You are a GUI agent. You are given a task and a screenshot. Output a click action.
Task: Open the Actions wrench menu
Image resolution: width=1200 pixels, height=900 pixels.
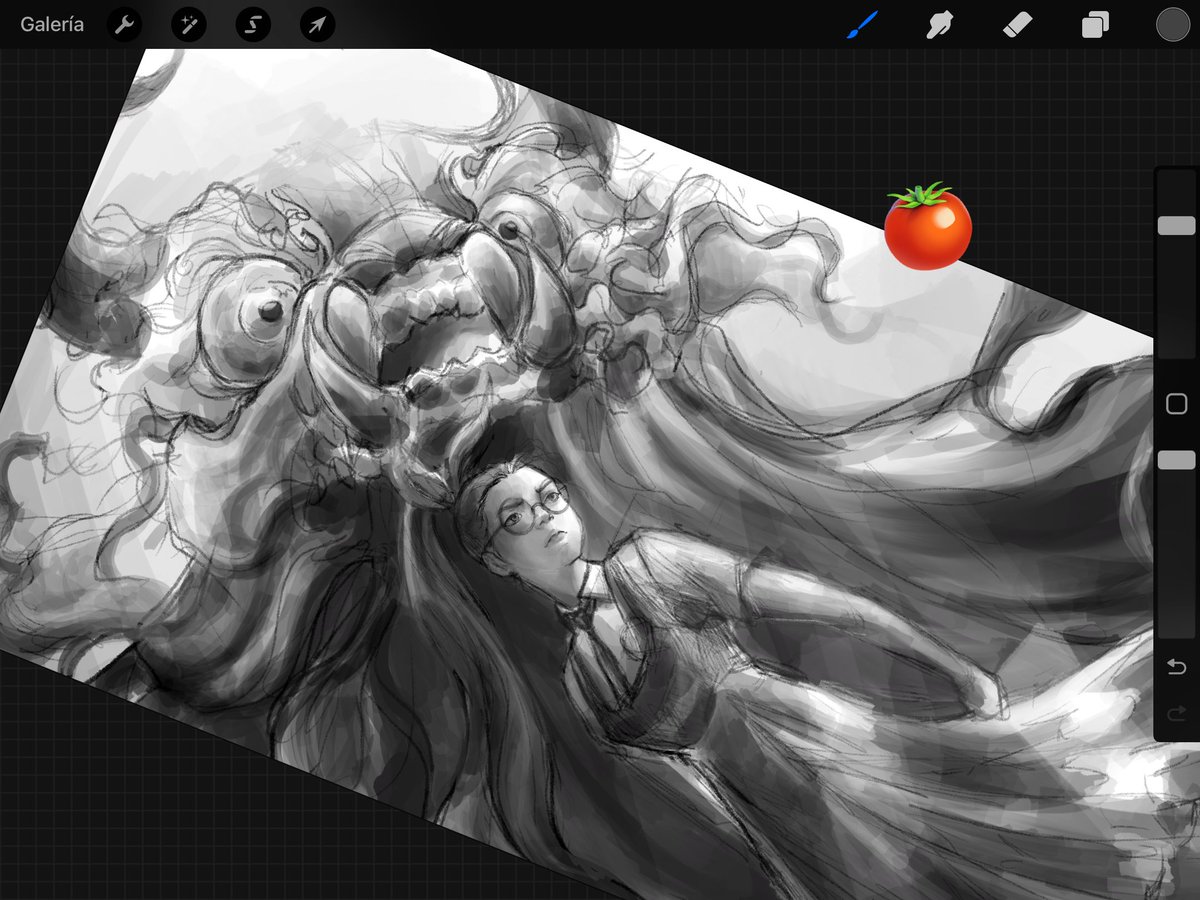click(125, 25)
